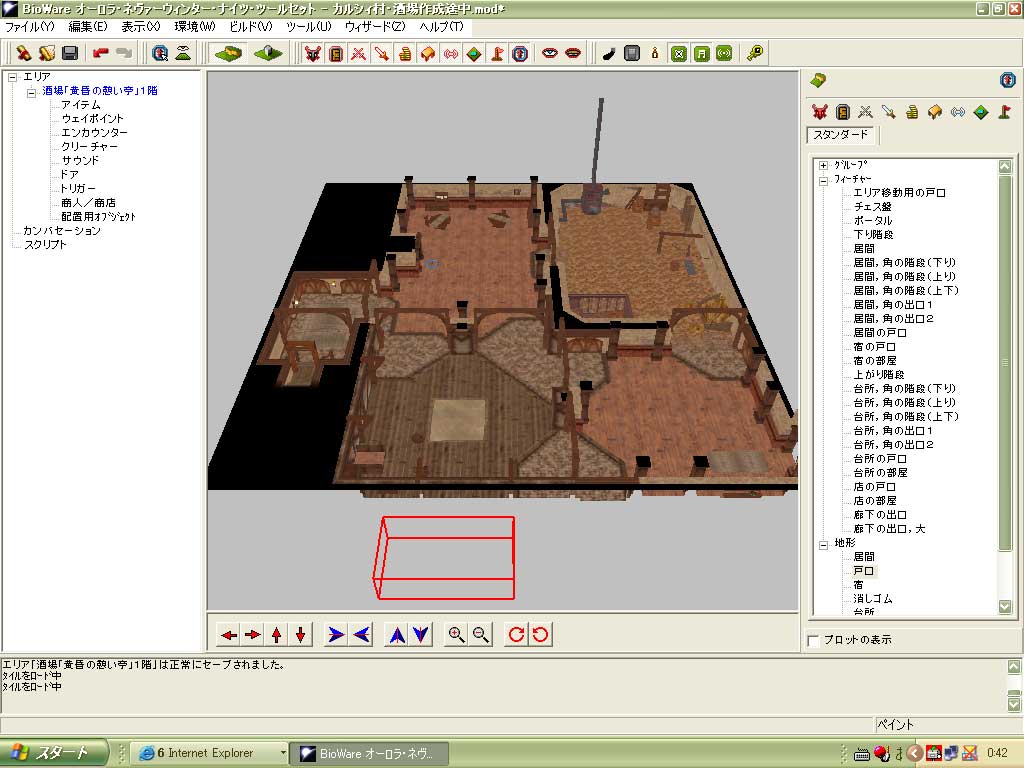
Task: Click the blue toggle icon at palette top right
Action: [x=1008, y=80]
